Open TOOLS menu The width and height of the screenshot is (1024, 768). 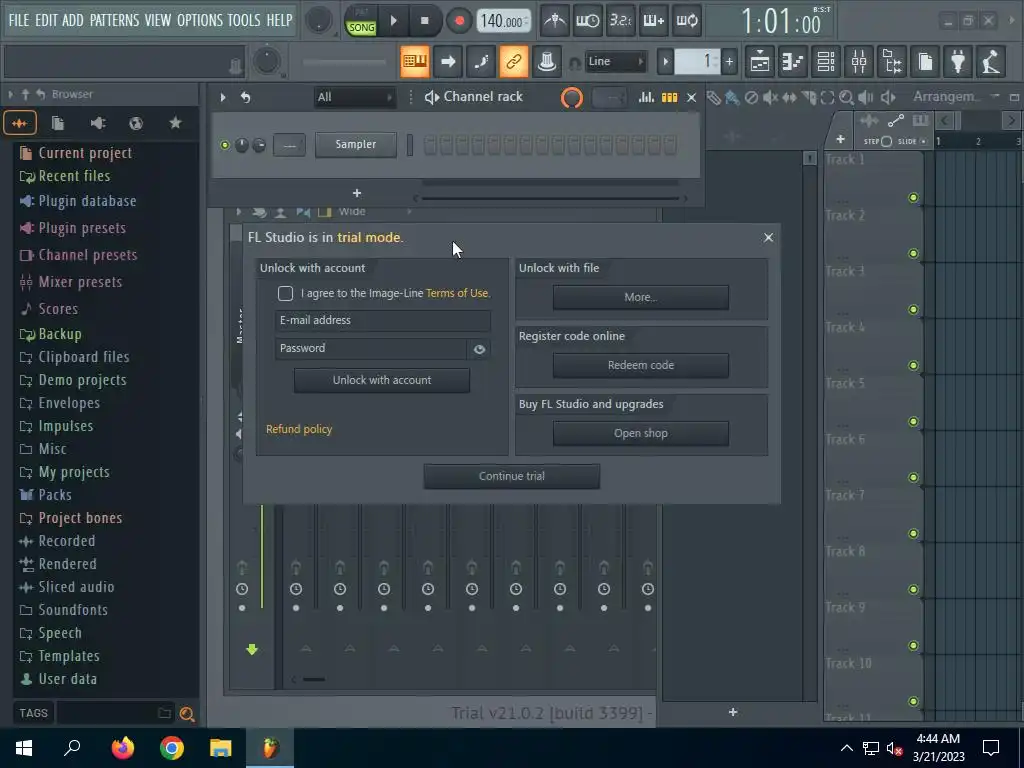point(244,20)
